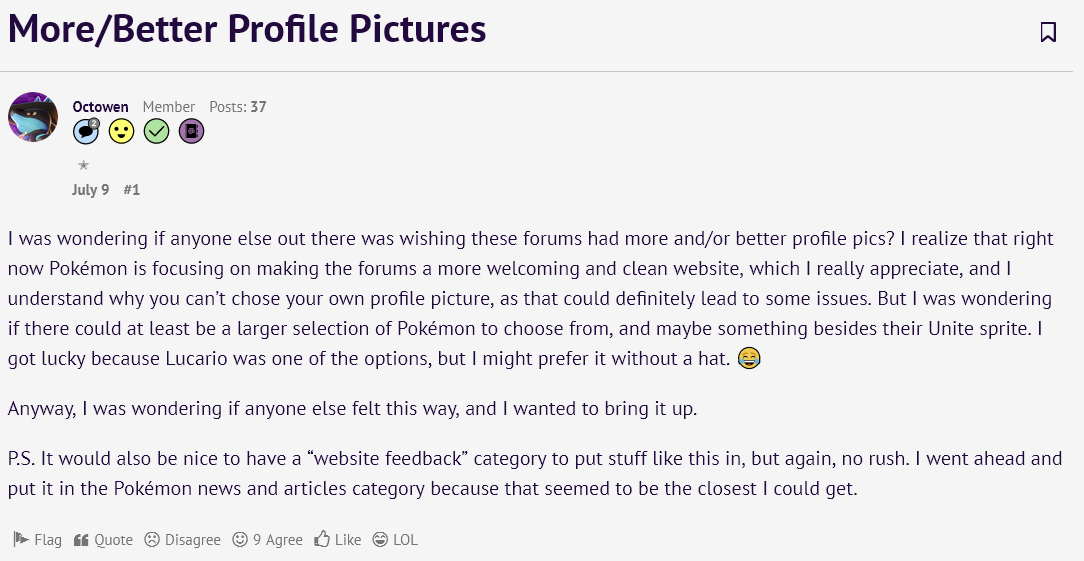This screenshot has width=1084, height=561.
Task: Open Octowen's Lucario avatar picture
Action: pos(33,117)
